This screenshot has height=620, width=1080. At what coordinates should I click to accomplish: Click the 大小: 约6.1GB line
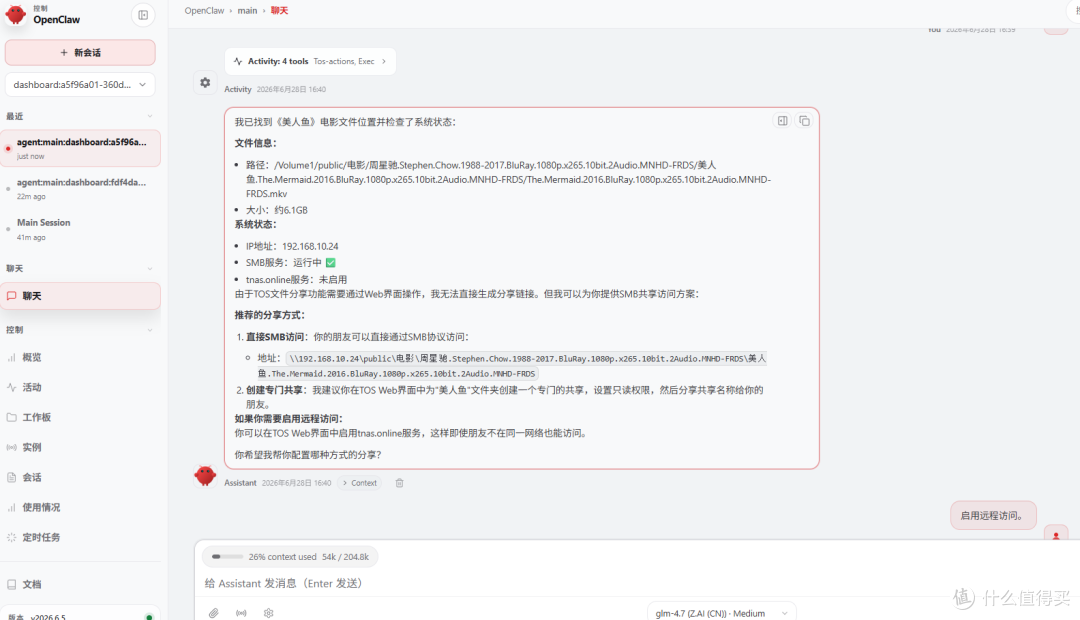point(277,210)
